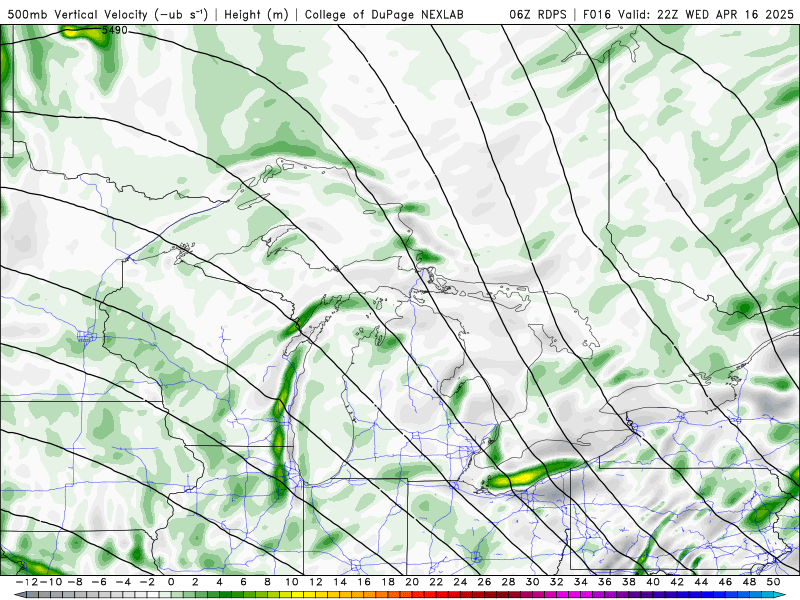Click the '16' value on the color scale
This screenshot has width=800, height=600.
[x=364, y=582]
